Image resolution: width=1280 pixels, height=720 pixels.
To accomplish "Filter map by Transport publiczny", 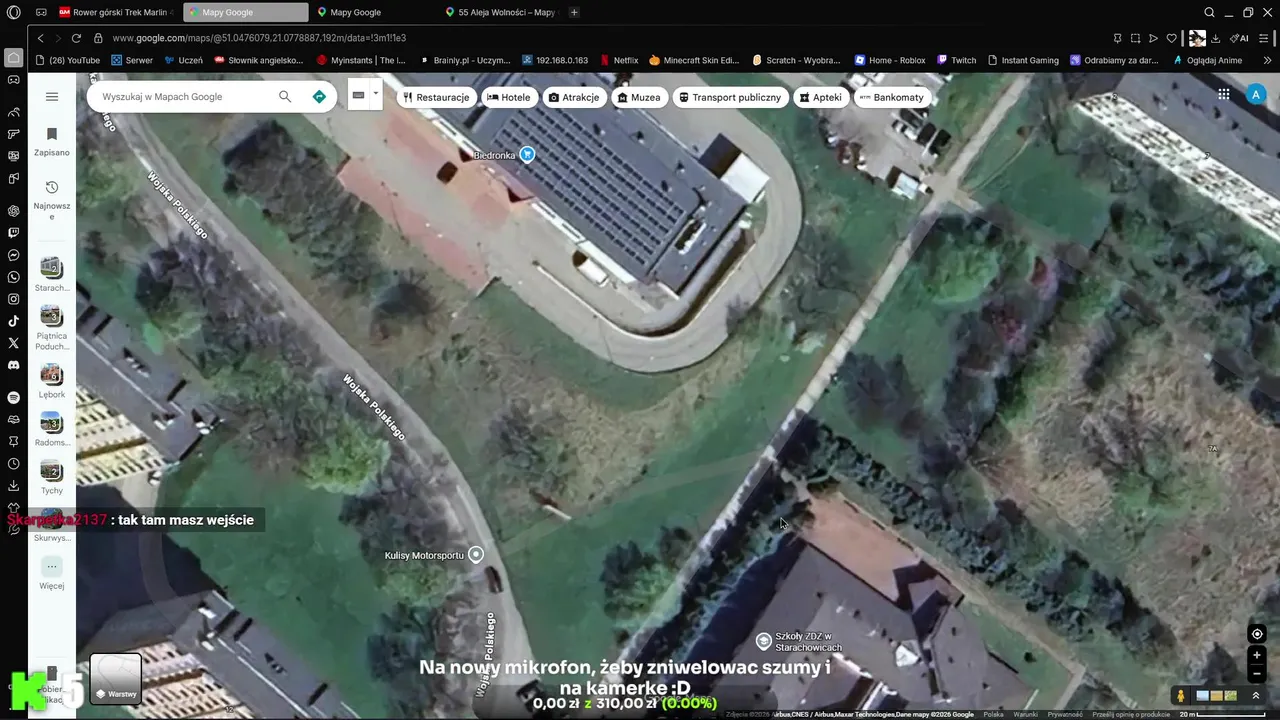I will click(729, 97).
